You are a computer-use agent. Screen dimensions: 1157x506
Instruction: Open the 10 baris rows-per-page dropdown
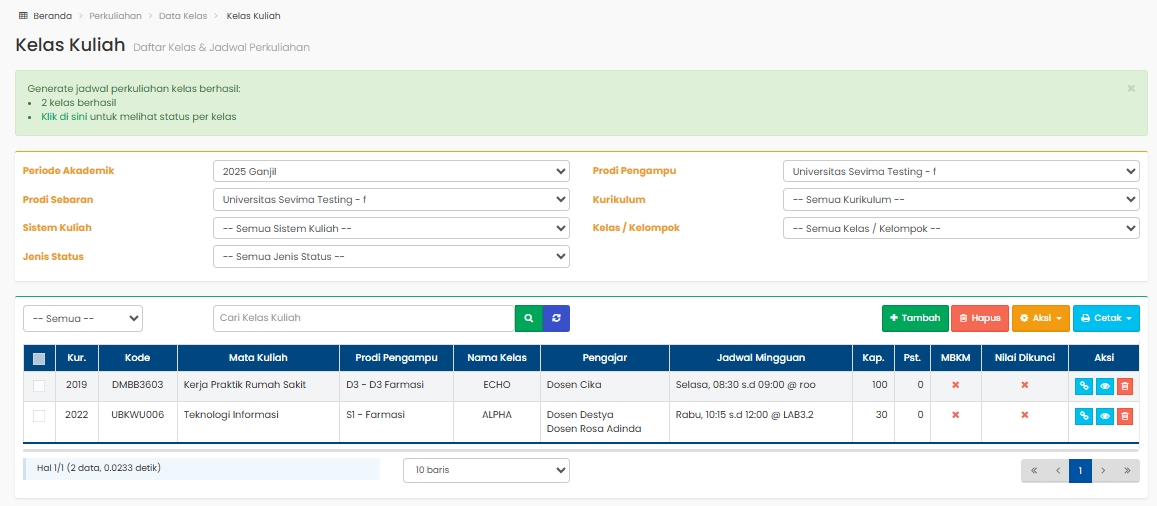click(x=486, y=470)
